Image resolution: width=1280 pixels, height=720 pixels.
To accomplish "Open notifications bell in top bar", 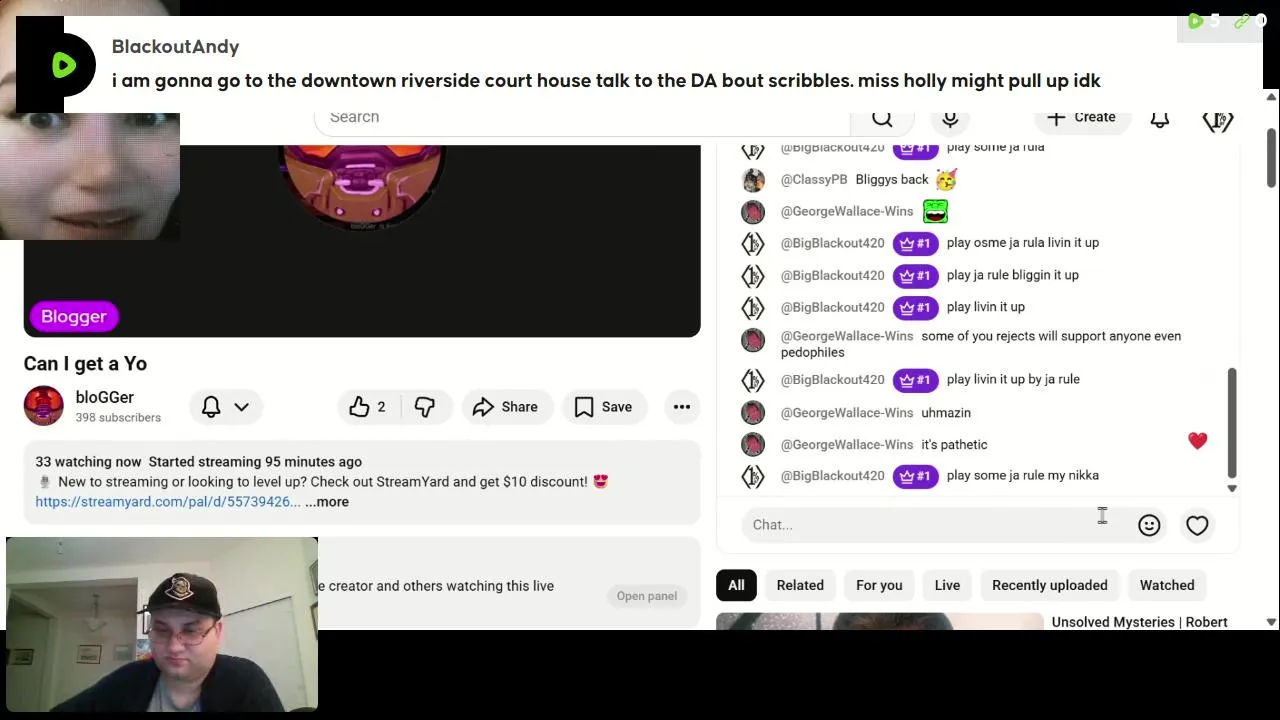I will [1160, 118].
